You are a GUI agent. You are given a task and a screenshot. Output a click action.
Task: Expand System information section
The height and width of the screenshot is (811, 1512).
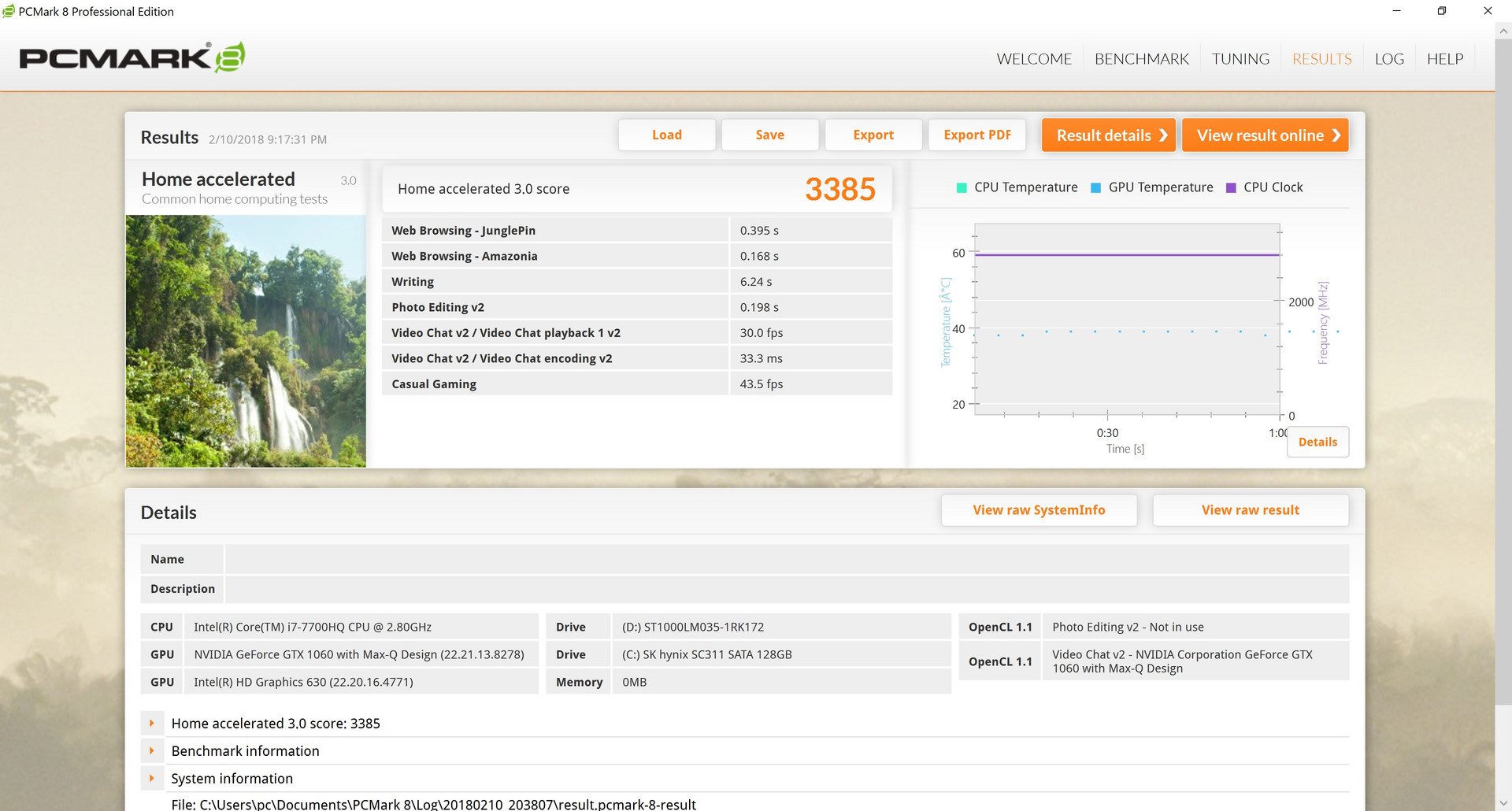pyautogui.click(x=152, y=778)
